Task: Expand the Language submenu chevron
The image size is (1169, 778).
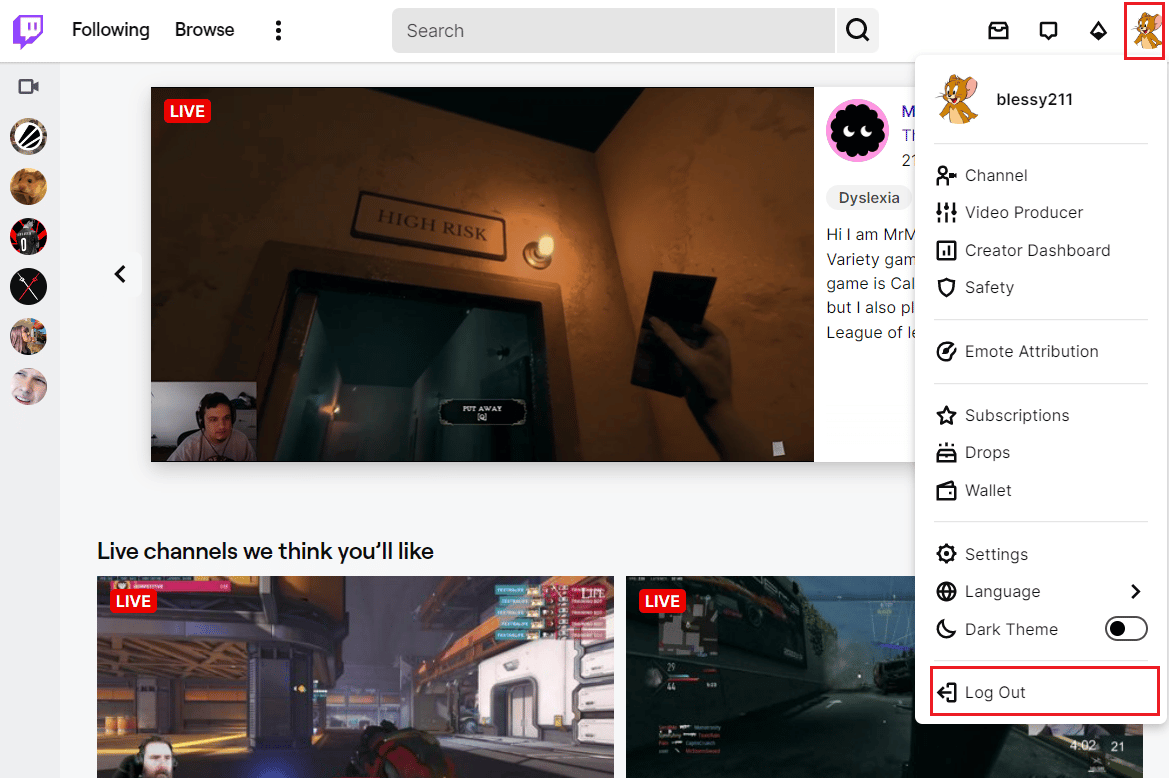Action: point(1136,591)
